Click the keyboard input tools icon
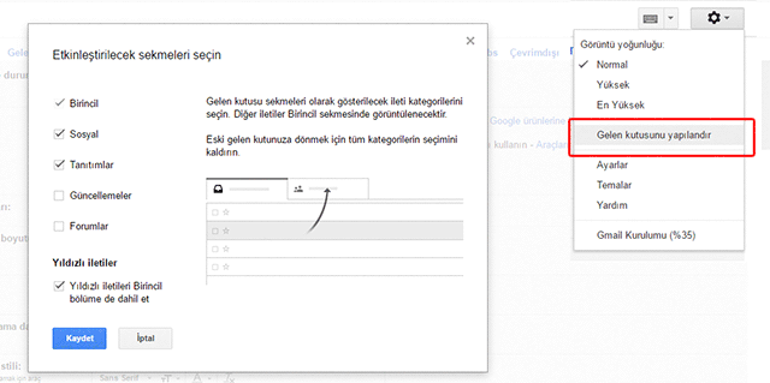Image resolution: width=770 pixels, height=383 pixels. [x=652, y=19]
